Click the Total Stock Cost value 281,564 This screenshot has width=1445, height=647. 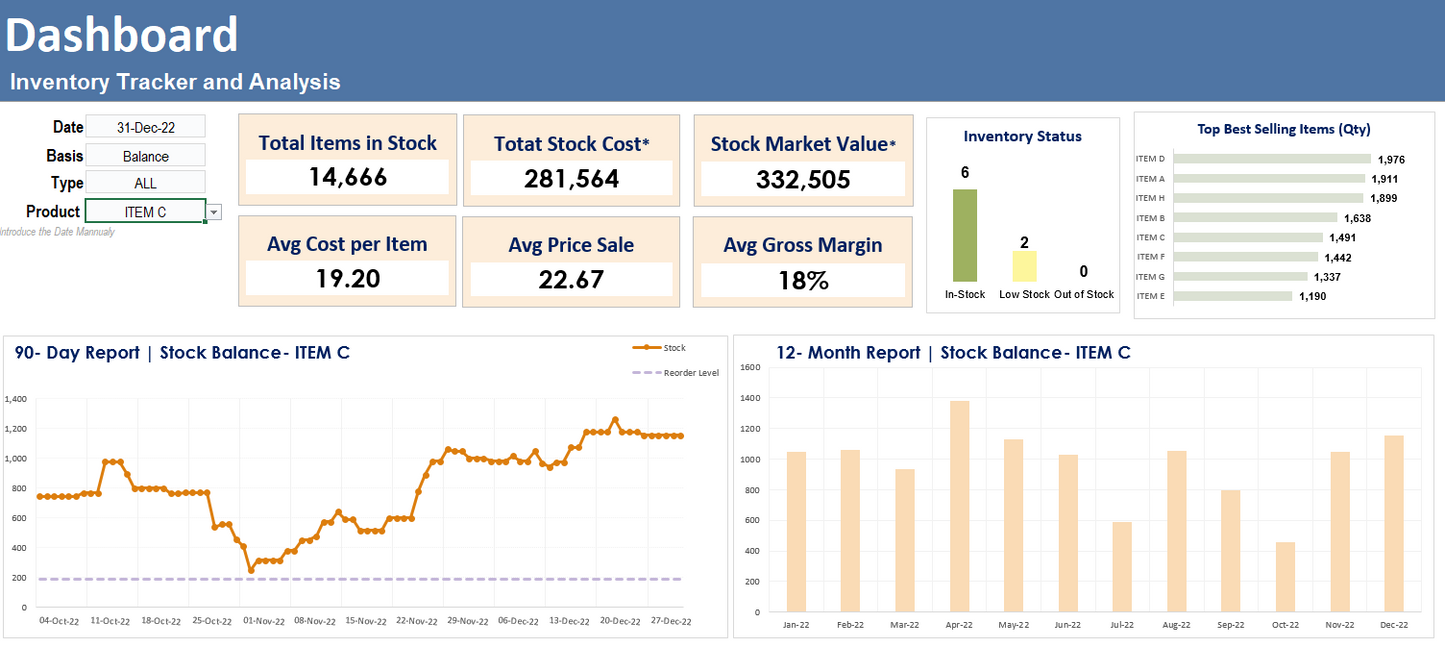click(571, 178)
